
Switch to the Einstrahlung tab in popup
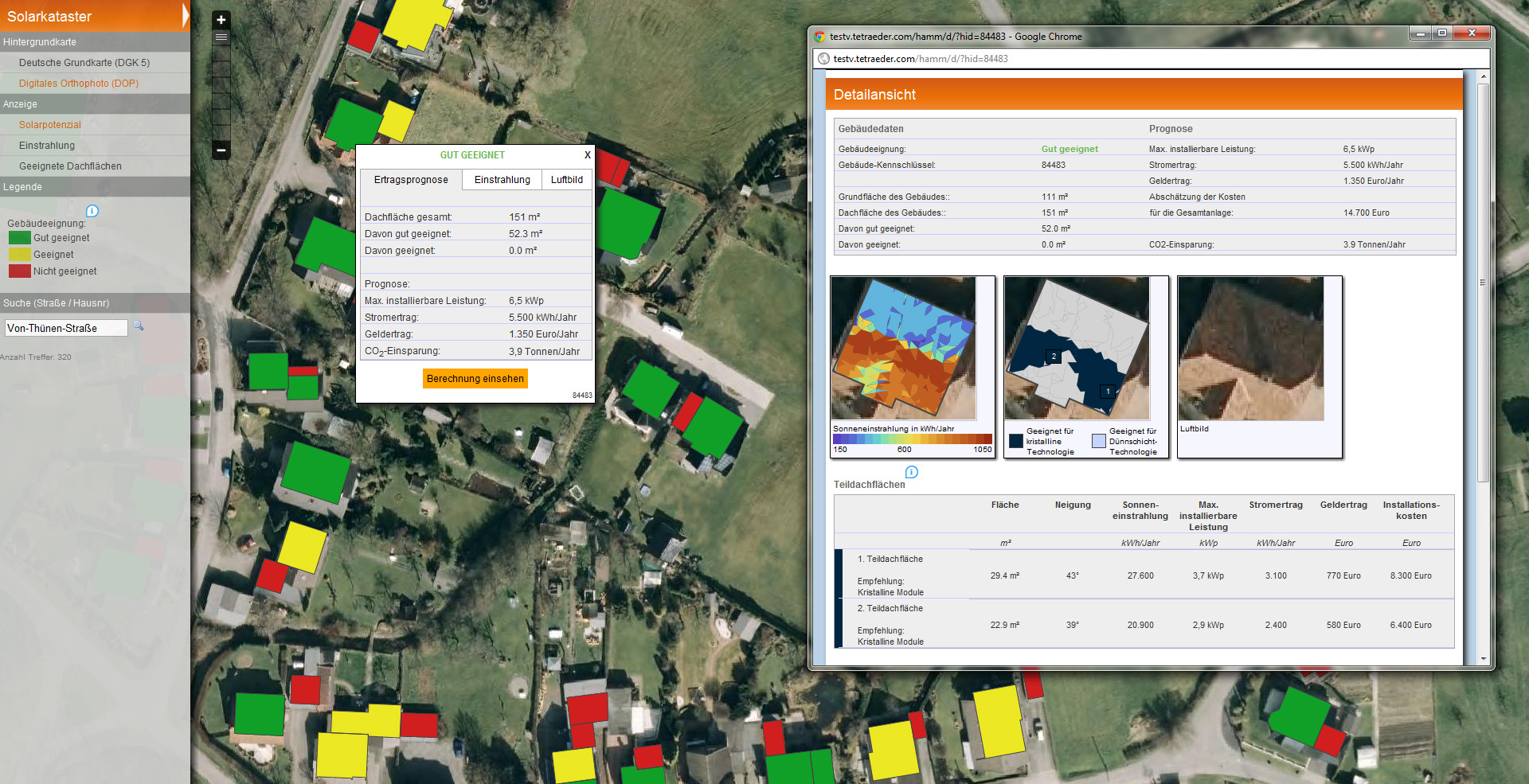click(x=502, y=180)
